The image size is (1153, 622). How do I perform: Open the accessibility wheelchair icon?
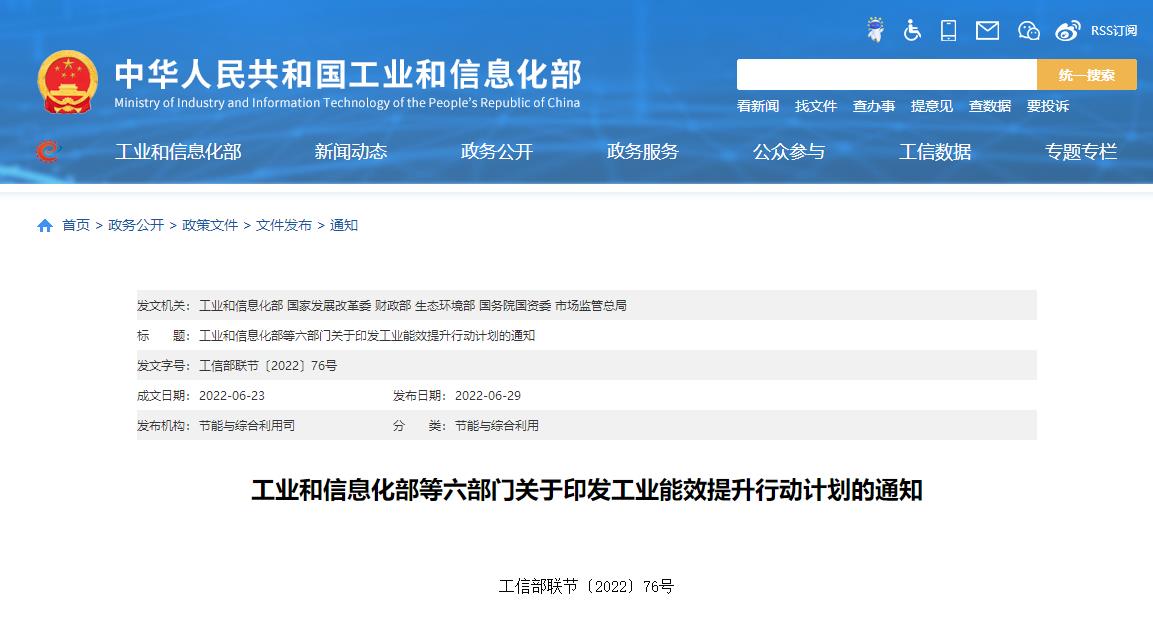(x=912, y=30)
